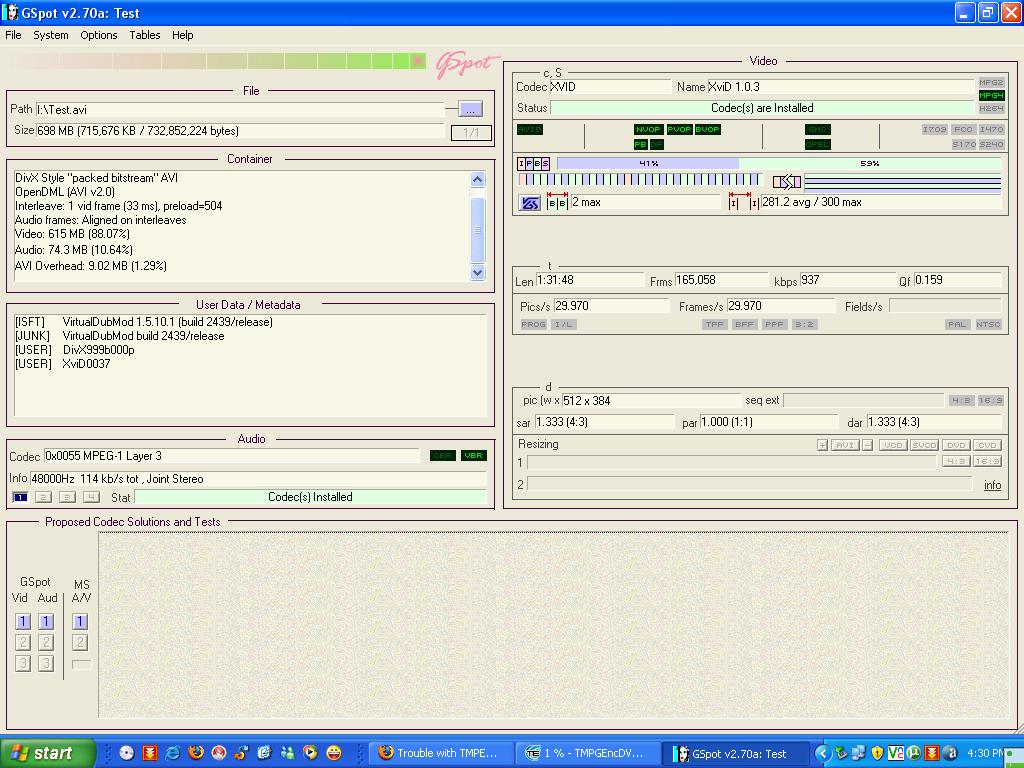Click the green gradient progress bar at top
This screenshot has width=1024, height=768.
pyautogui.click(x=216, y=61)
